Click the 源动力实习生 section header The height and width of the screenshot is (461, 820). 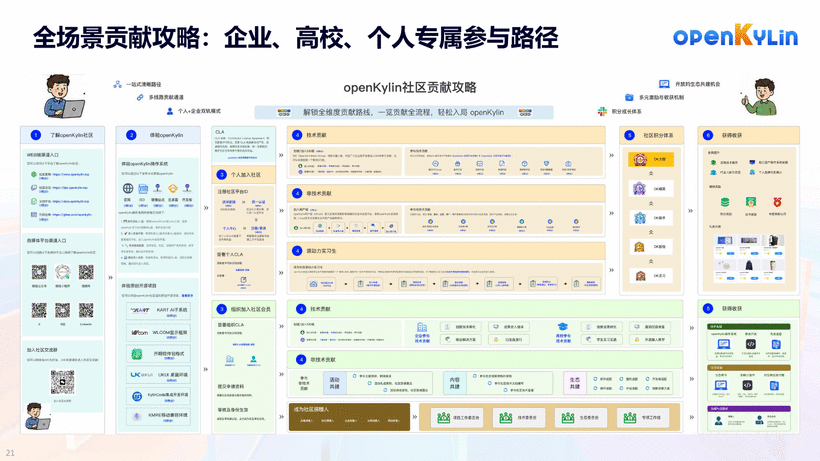[x=446, y=251]
